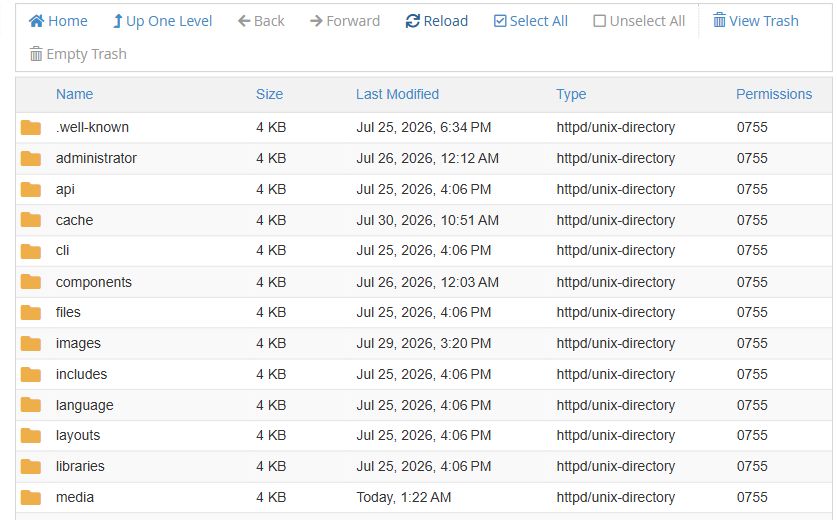The height and width of the screenshot is (520, 837).
Task: Select the cli folder name
Action: 62,250
